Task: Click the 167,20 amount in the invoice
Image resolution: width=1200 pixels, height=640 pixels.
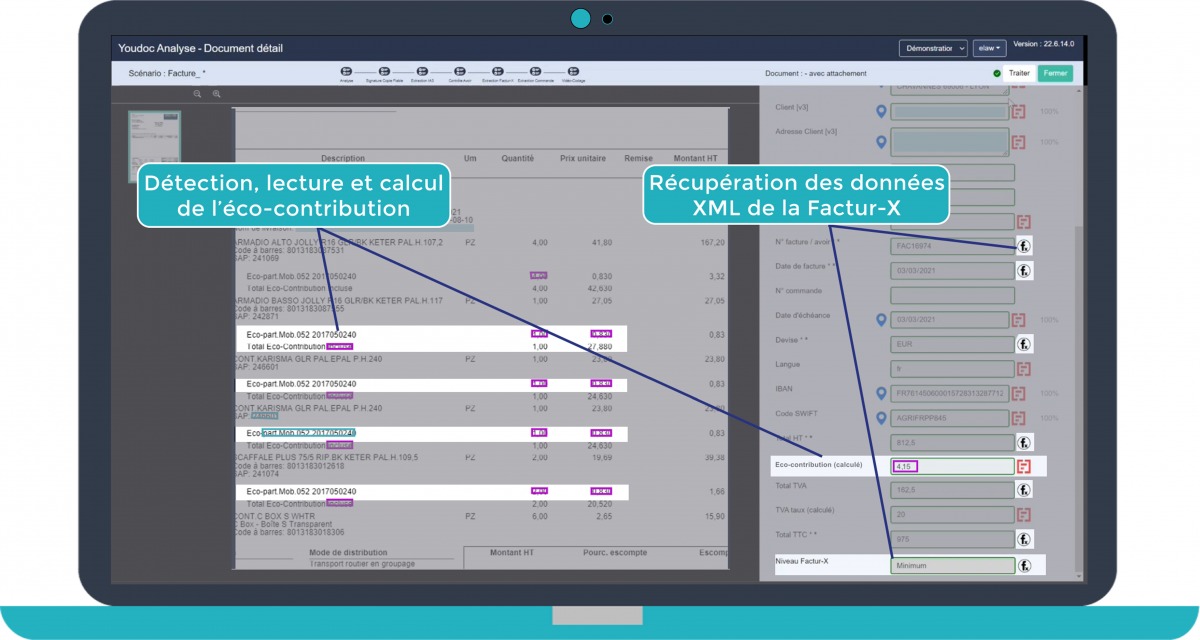Action: point(713,242)
